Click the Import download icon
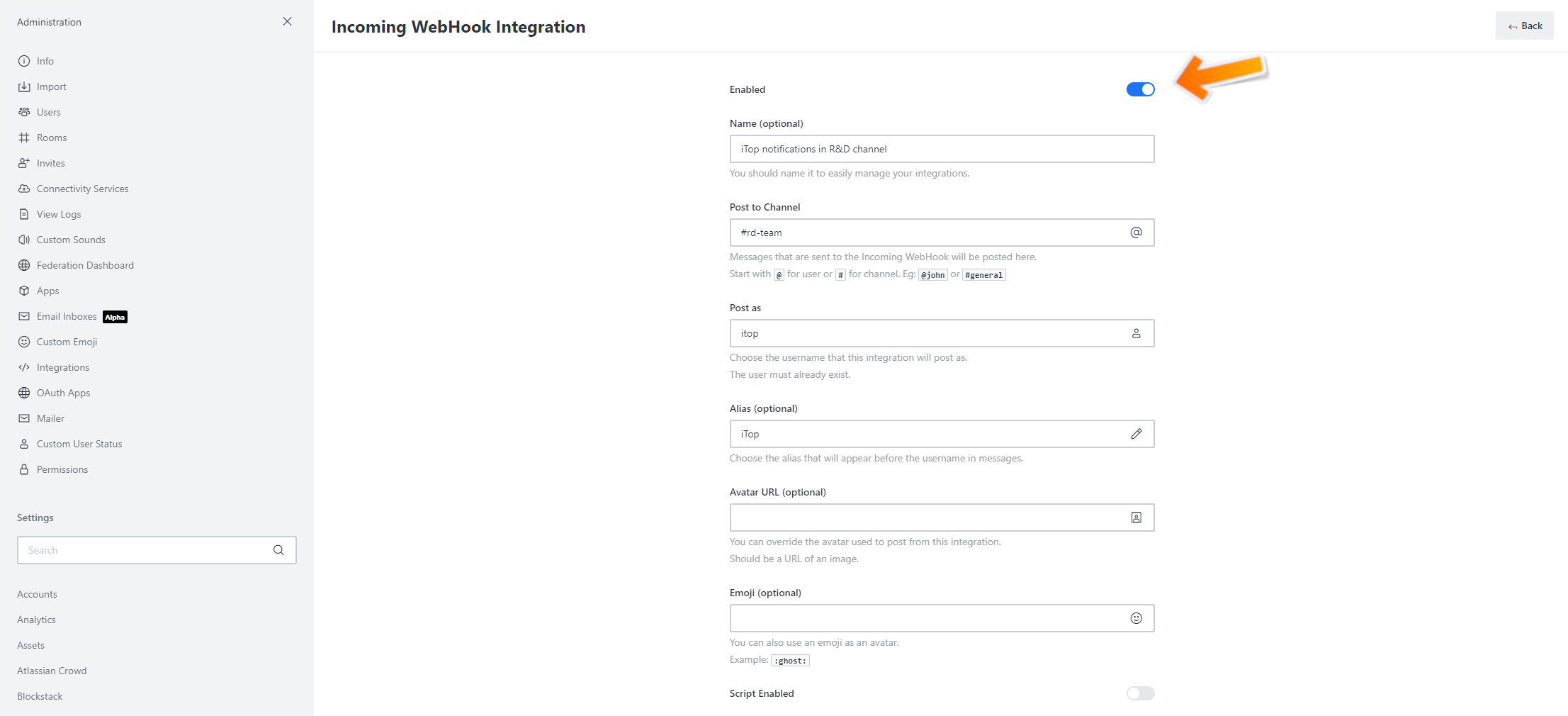The height and width of the screenshot is (716, 1568). [24, 86]
